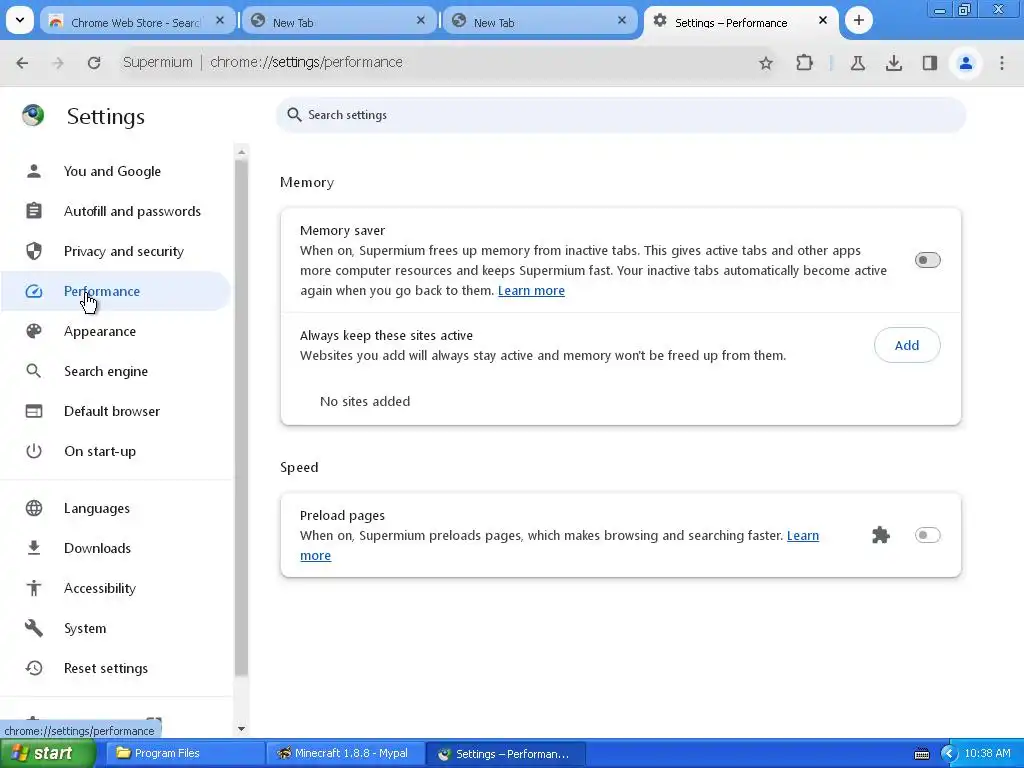1024x768 pixels.
Task: Close the second New Tab
Action: point(622,21)
